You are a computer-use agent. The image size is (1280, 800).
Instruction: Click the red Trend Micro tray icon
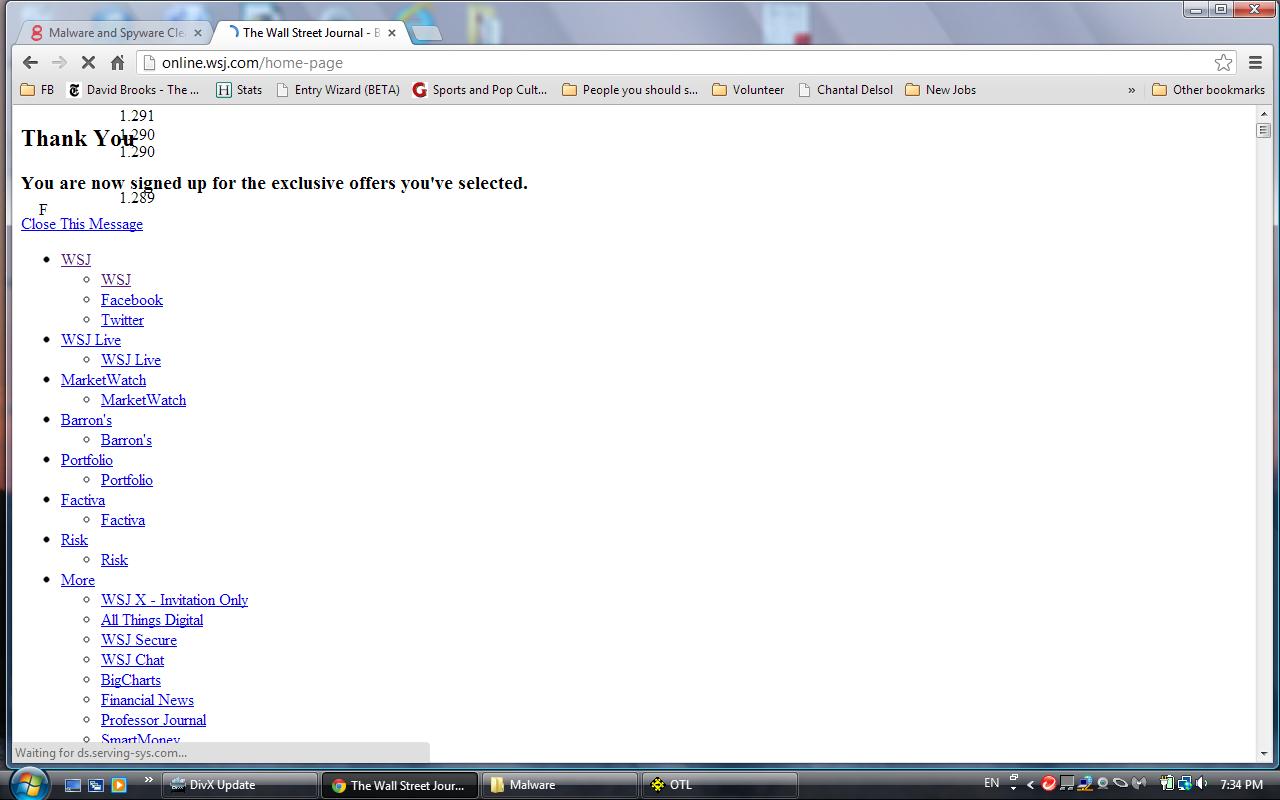pyautogui.click(x=1048, y=783)
